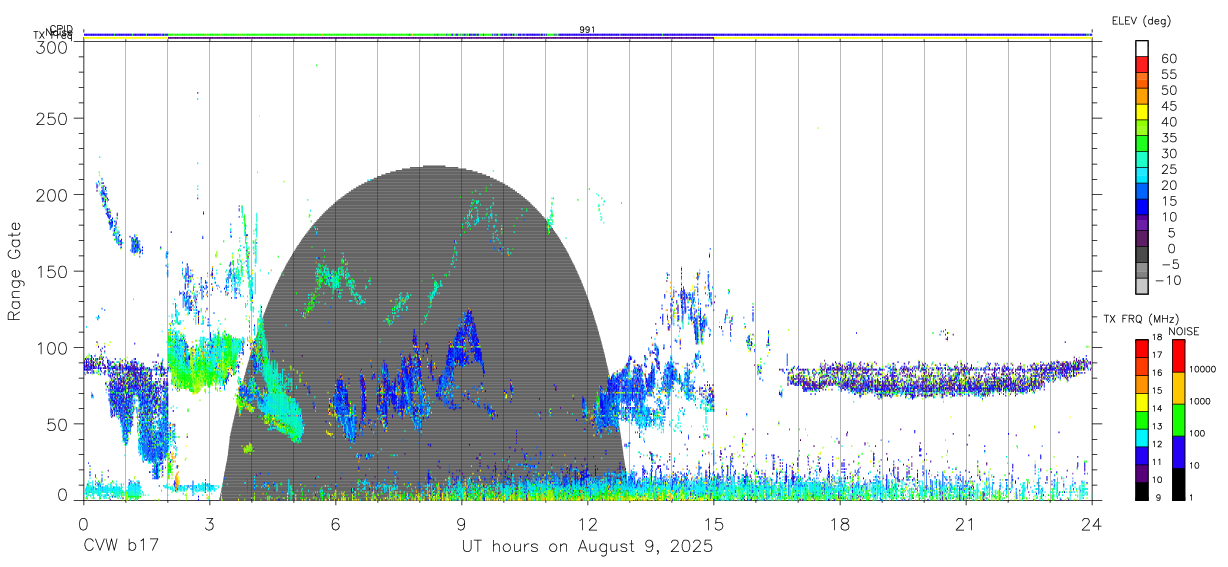
Task: Click the '50' range gate tick label
Action: click(x=57, y=423)
